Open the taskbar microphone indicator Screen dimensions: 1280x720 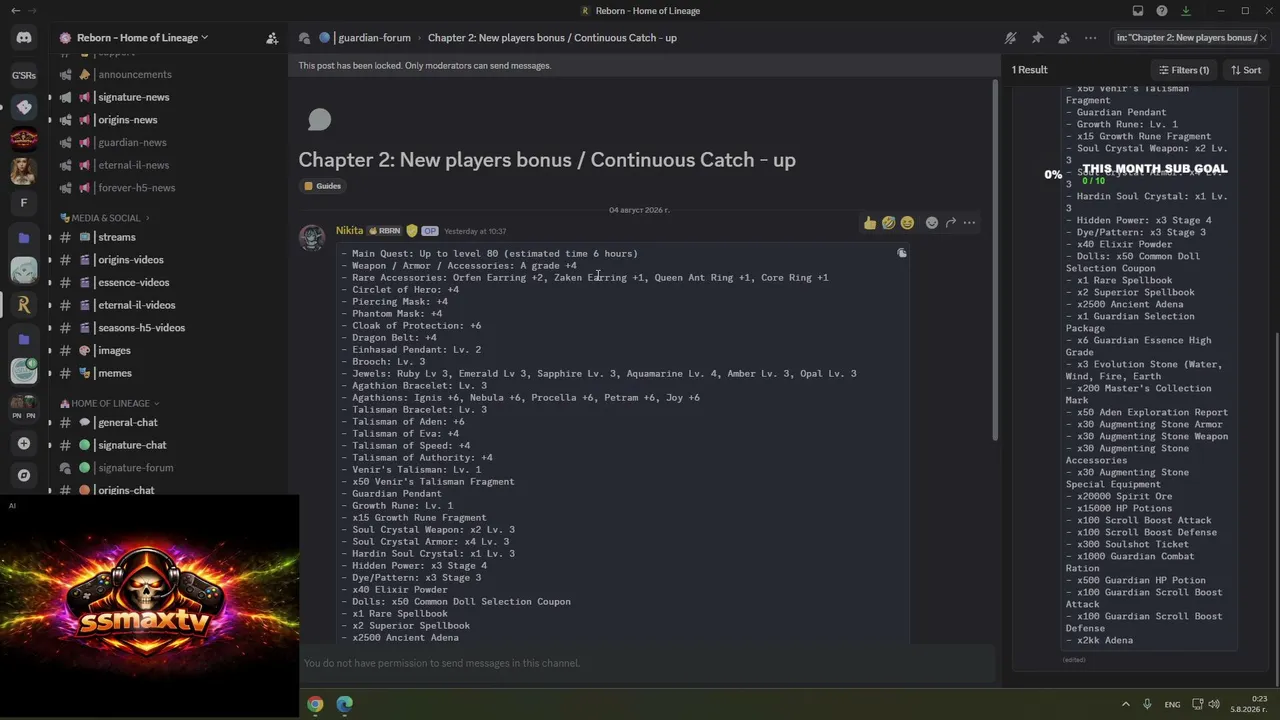click(1147, 704)
